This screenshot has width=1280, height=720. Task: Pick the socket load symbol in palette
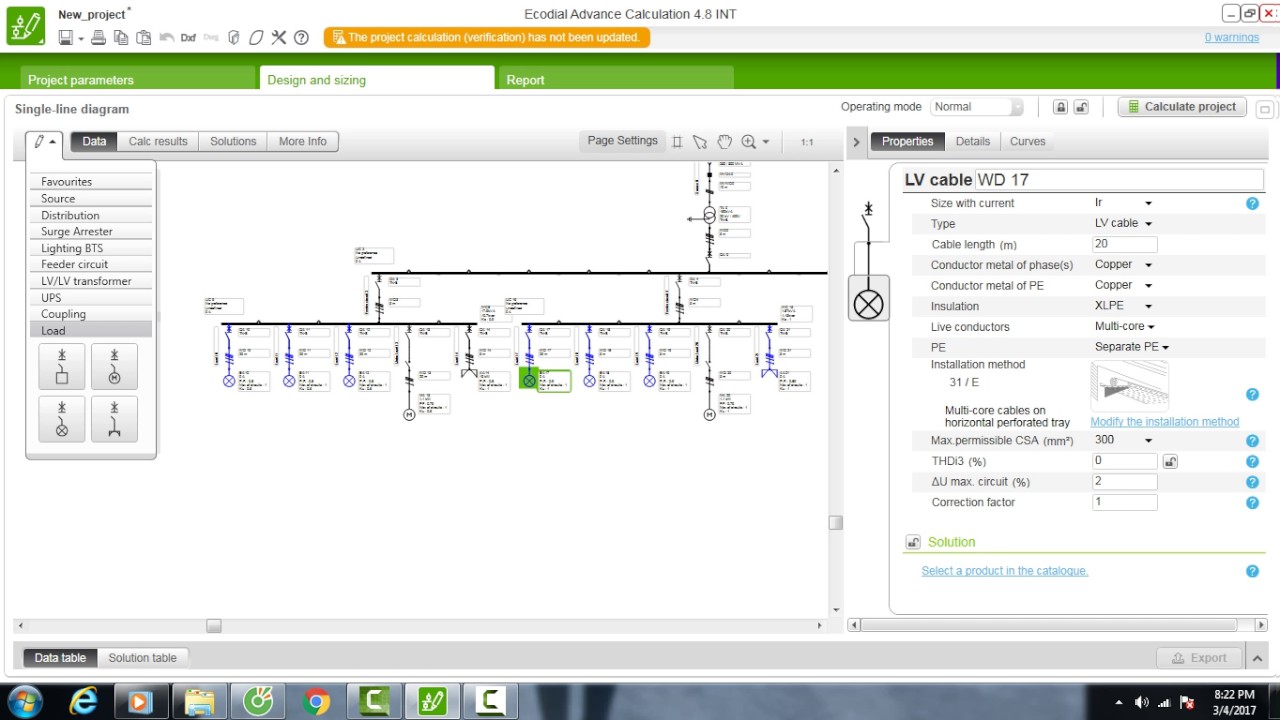[114, 418]
